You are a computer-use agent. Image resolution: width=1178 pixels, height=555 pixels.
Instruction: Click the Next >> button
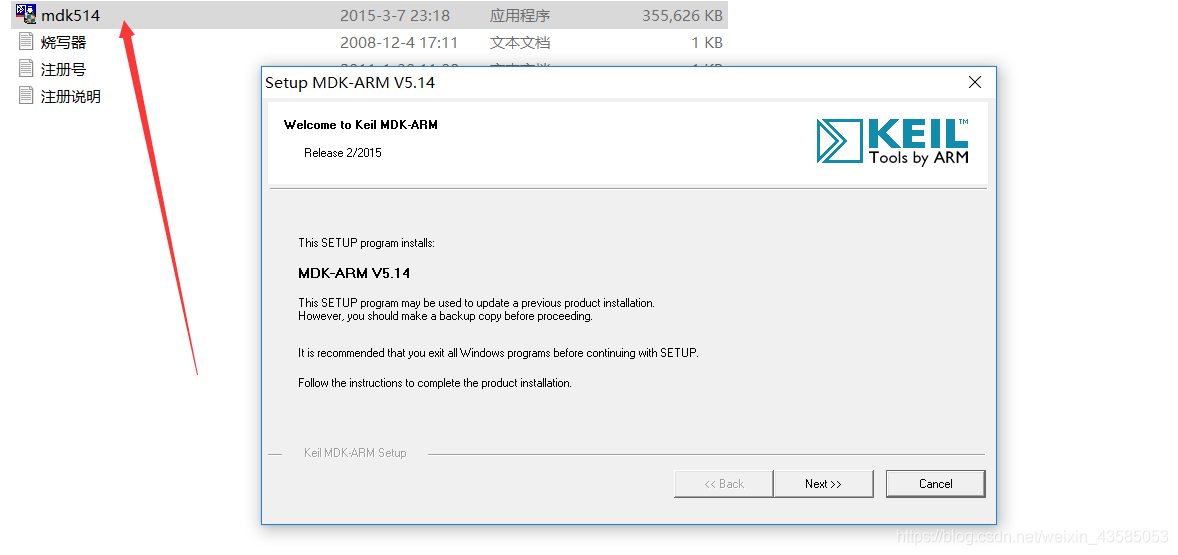pos(823,484)
